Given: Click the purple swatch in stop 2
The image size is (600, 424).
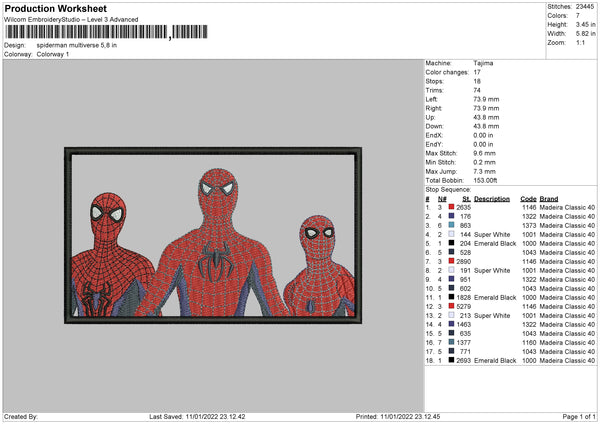Looking at the screenshot, I should [452, 216].
